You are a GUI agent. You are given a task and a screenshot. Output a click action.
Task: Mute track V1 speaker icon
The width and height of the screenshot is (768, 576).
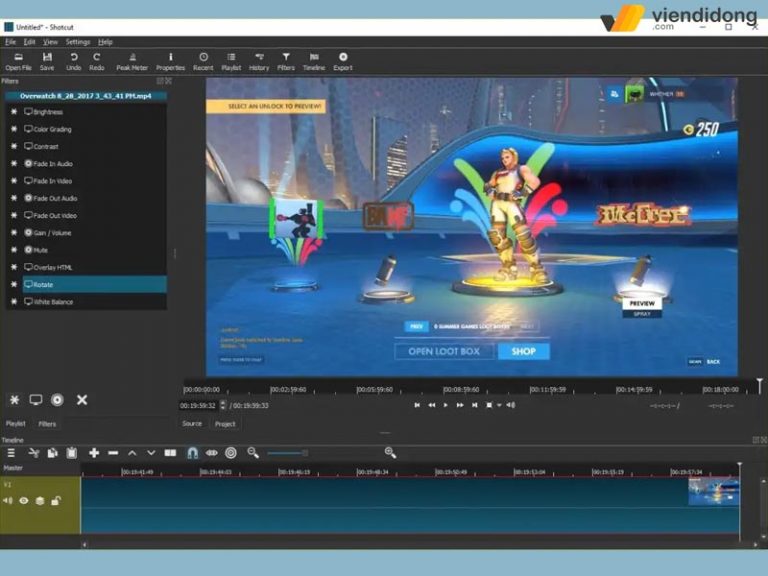pyautogui.click(x=7, y=501)
